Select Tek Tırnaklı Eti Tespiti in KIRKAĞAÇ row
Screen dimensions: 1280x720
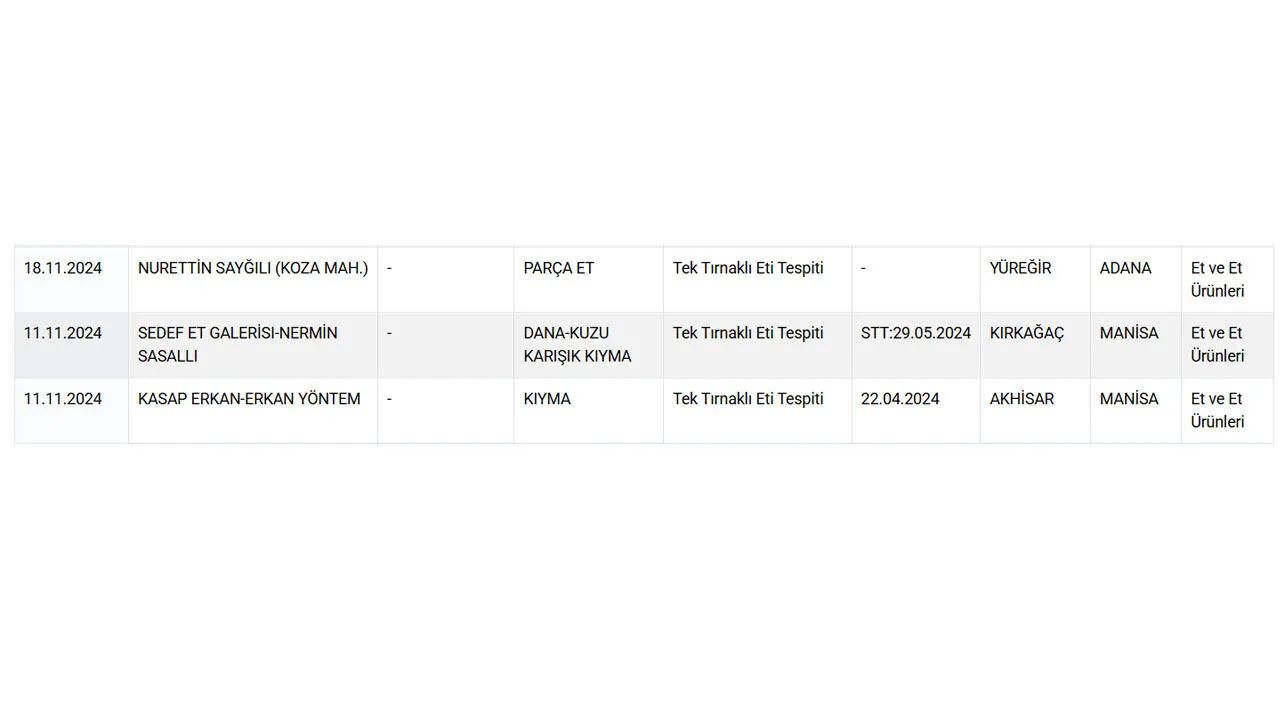[748, 333]
